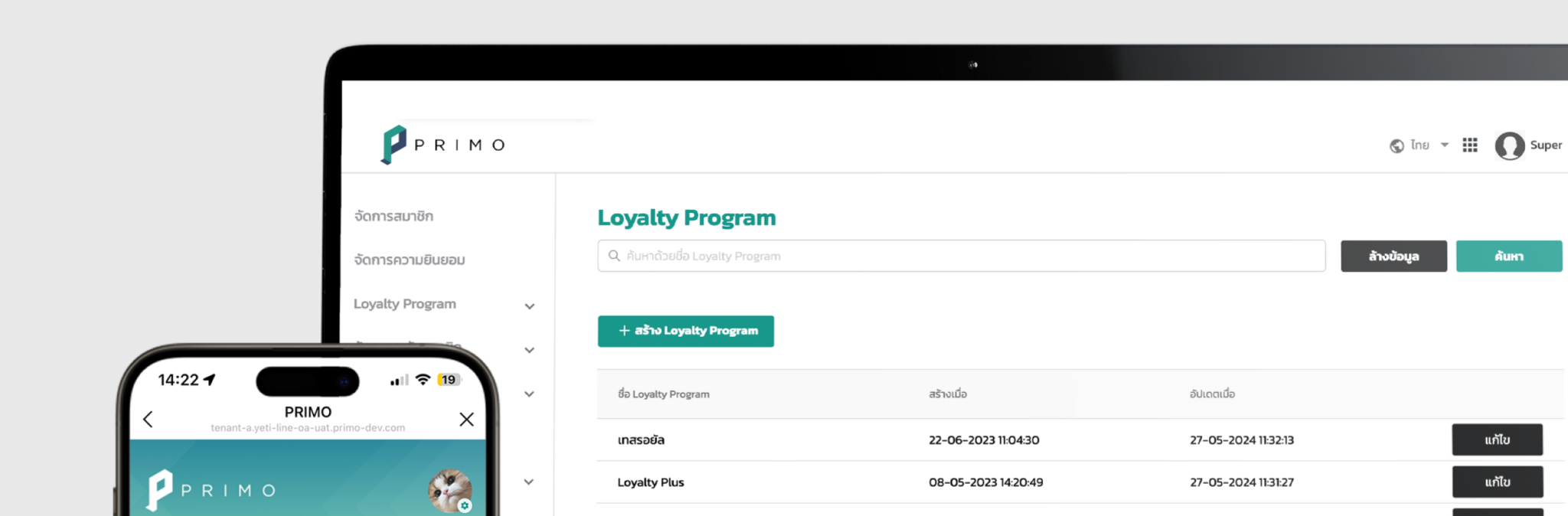The height and width of the screenshot is (516, 1568).
Task: Click แก้ไข for the Loyalty Plus row
Action: 1497,482
